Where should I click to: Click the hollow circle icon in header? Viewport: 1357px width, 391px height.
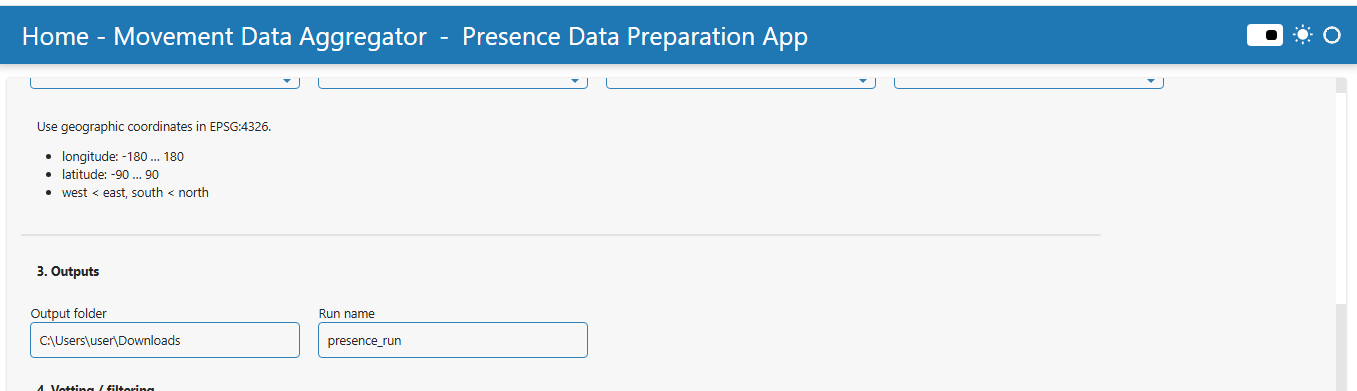click(1331, 35)
